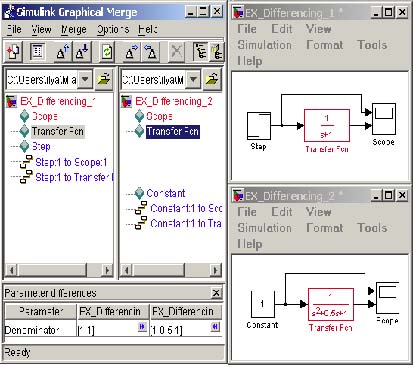Open Tools menu in EX_Differencing_2 window
This screenshot has width=413, height=367.
point(372,228)
